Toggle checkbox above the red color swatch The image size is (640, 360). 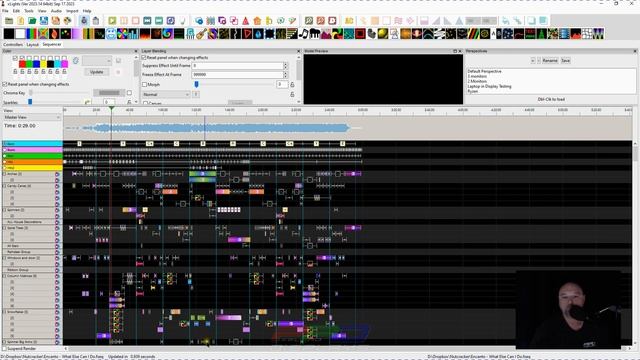(22, 58)
